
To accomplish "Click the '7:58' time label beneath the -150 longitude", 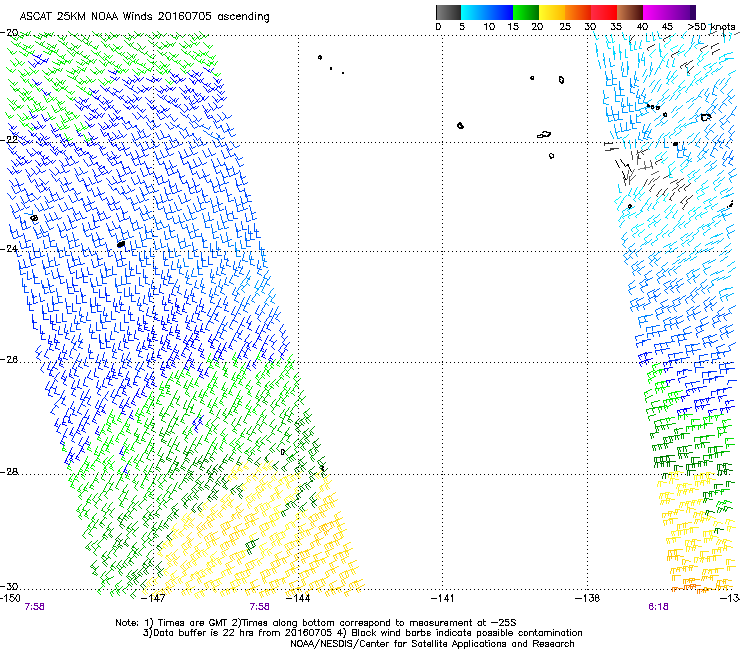I will pyautogui.click(x=34, y=607).
